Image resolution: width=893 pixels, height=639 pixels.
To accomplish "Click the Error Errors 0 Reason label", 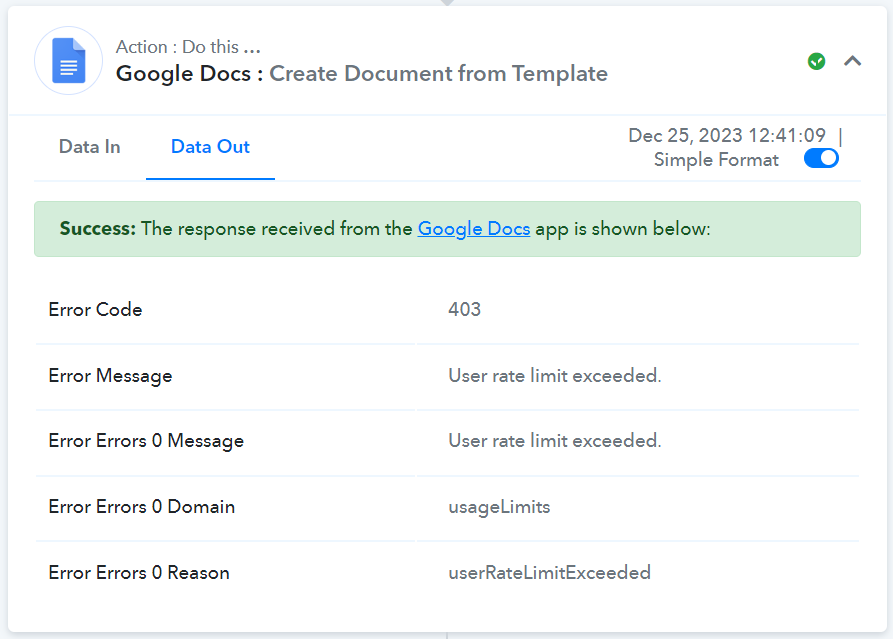I will (138, 573).
